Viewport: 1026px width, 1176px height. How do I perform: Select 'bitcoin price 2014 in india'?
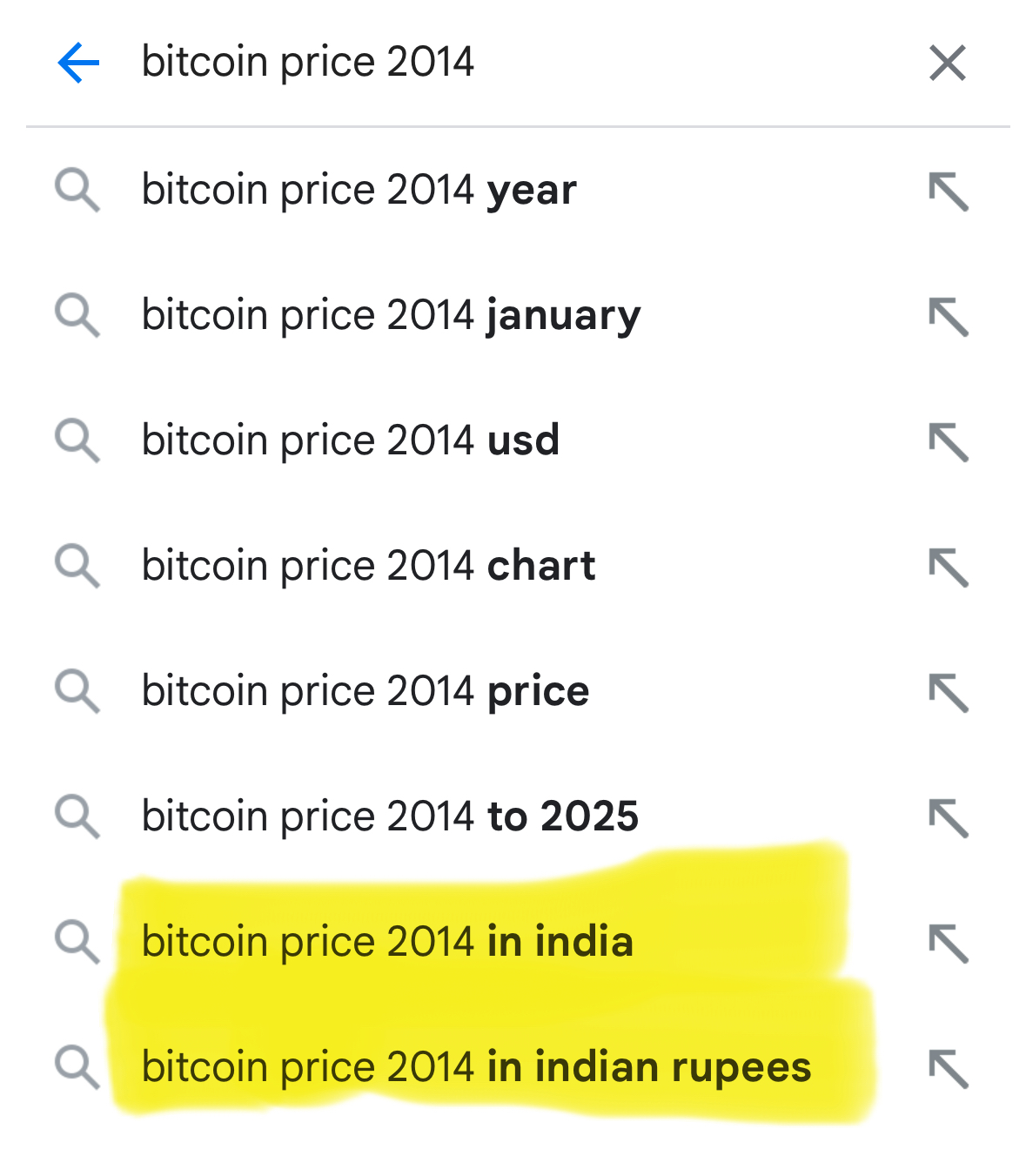(x=387, y=942)
